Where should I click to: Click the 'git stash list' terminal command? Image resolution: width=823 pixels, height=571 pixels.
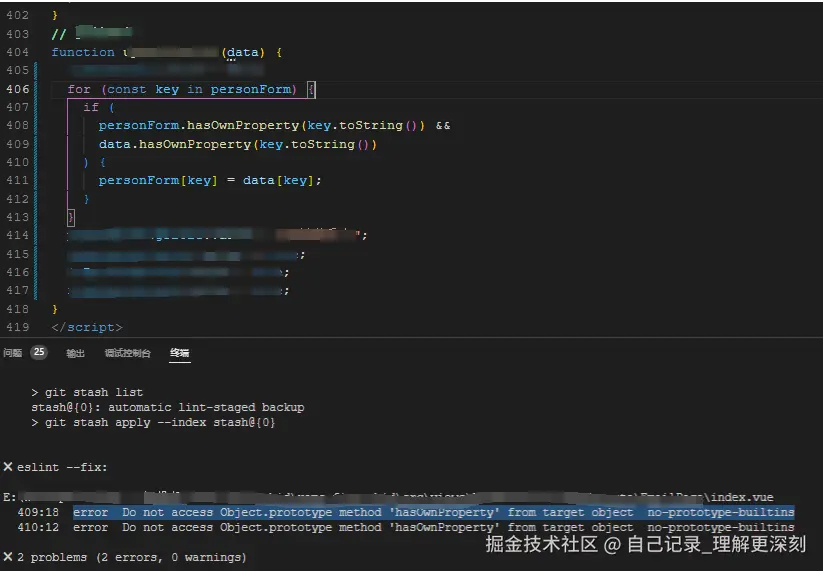(x=94, y=392)
